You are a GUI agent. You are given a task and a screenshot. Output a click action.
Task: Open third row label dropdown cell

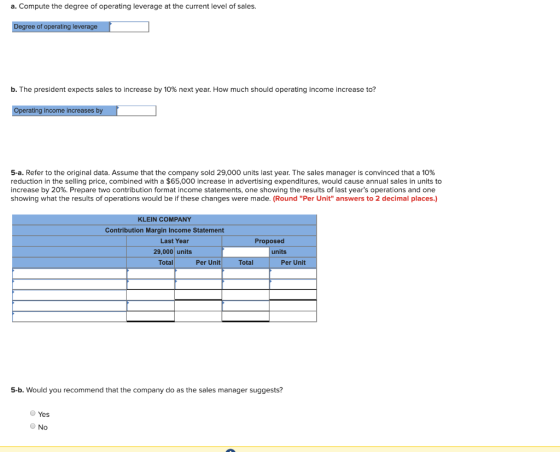point(69,295)
